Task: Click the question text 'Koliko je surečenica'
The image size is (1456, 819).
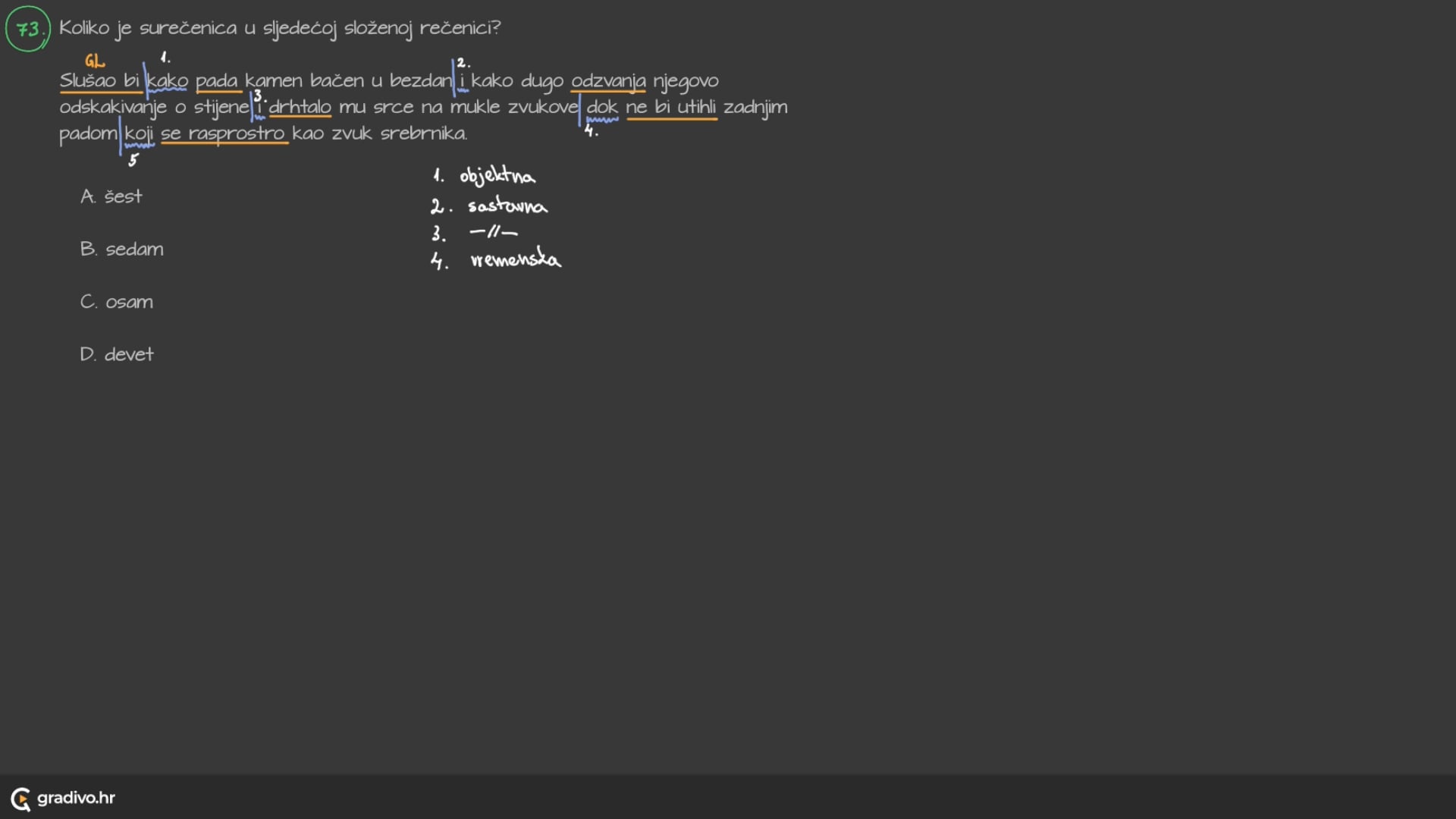Action: pyautogui.click(x=148, y=28)
